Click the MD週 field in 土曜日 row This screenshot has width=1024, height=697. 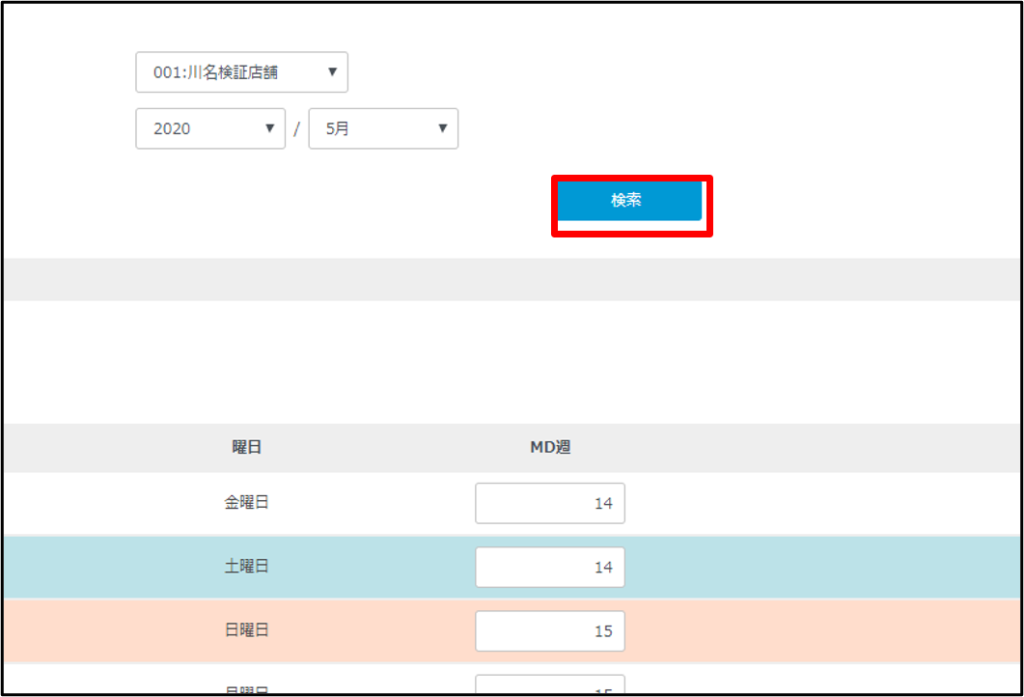click(x=550, y=567)
